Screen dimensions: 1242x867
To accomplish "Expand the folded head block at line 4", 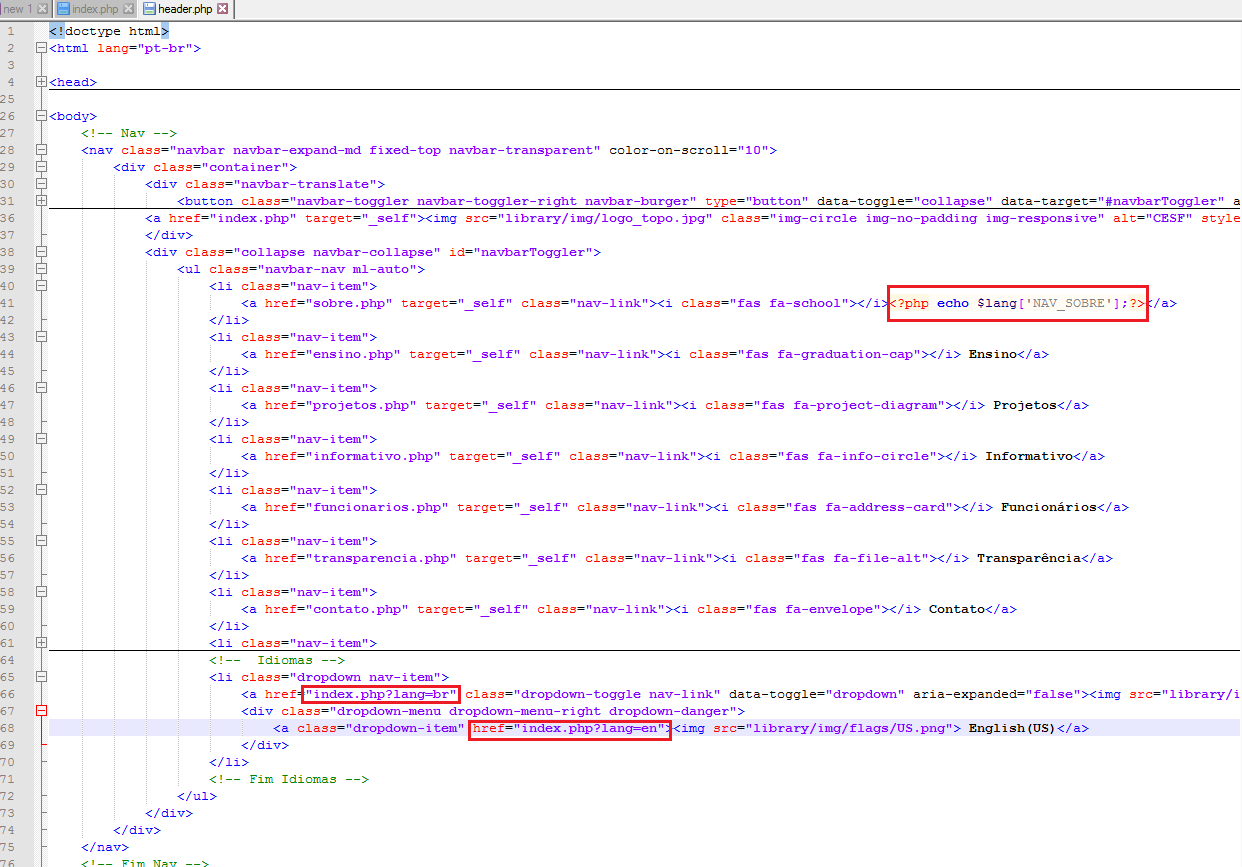I will [40, 82].
